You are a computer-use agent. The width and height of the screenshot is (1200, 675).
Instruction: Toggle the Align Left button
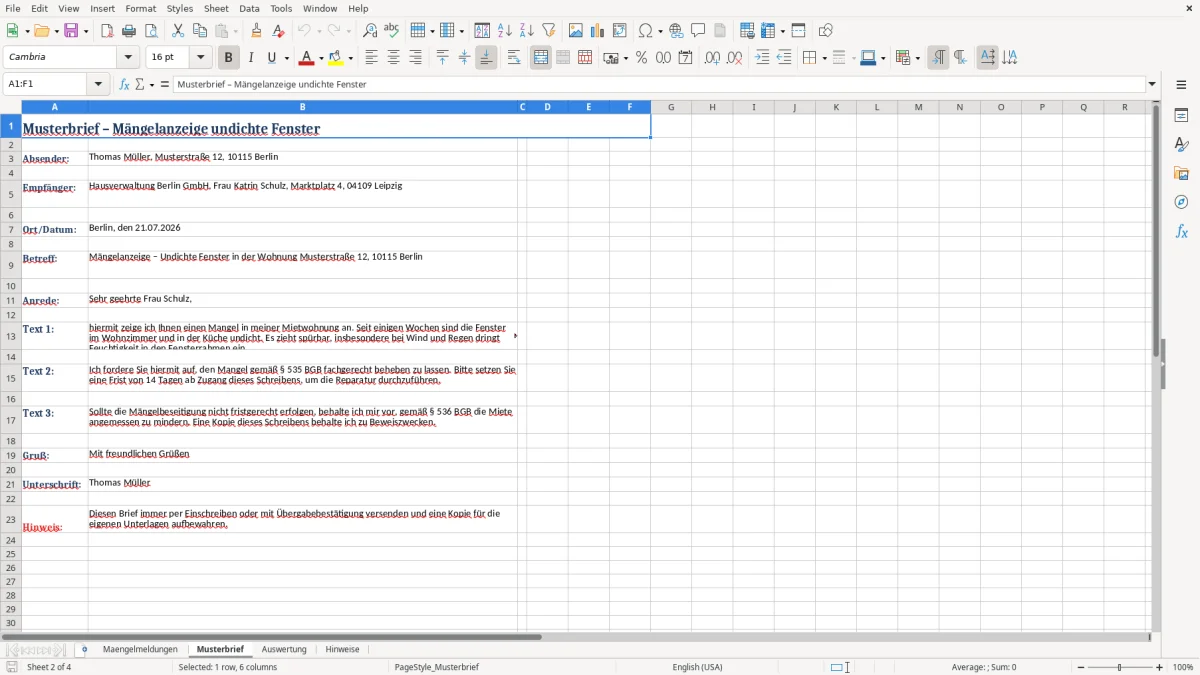coord(371,58)
